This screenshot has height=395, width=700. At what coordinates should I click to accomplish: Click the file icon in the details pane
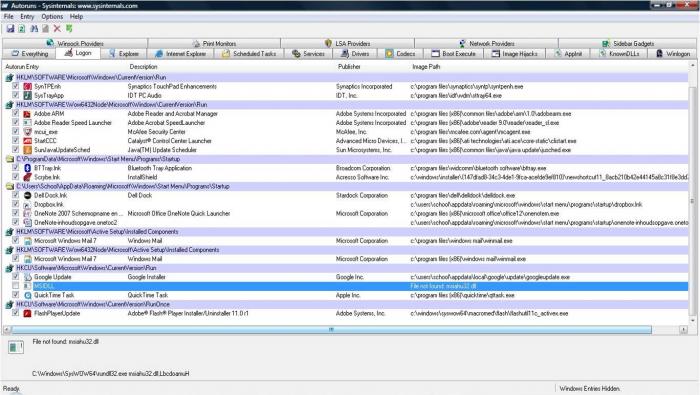(16, 347)
